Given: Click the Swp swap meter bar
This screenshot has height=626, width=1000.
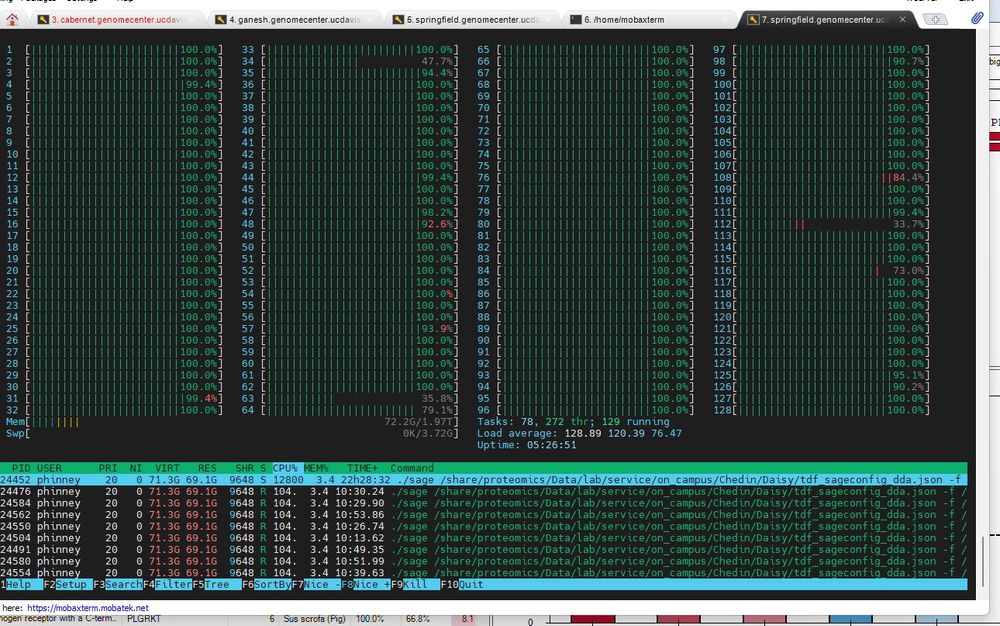Looking at the screenshot, I should pos(232,433).
